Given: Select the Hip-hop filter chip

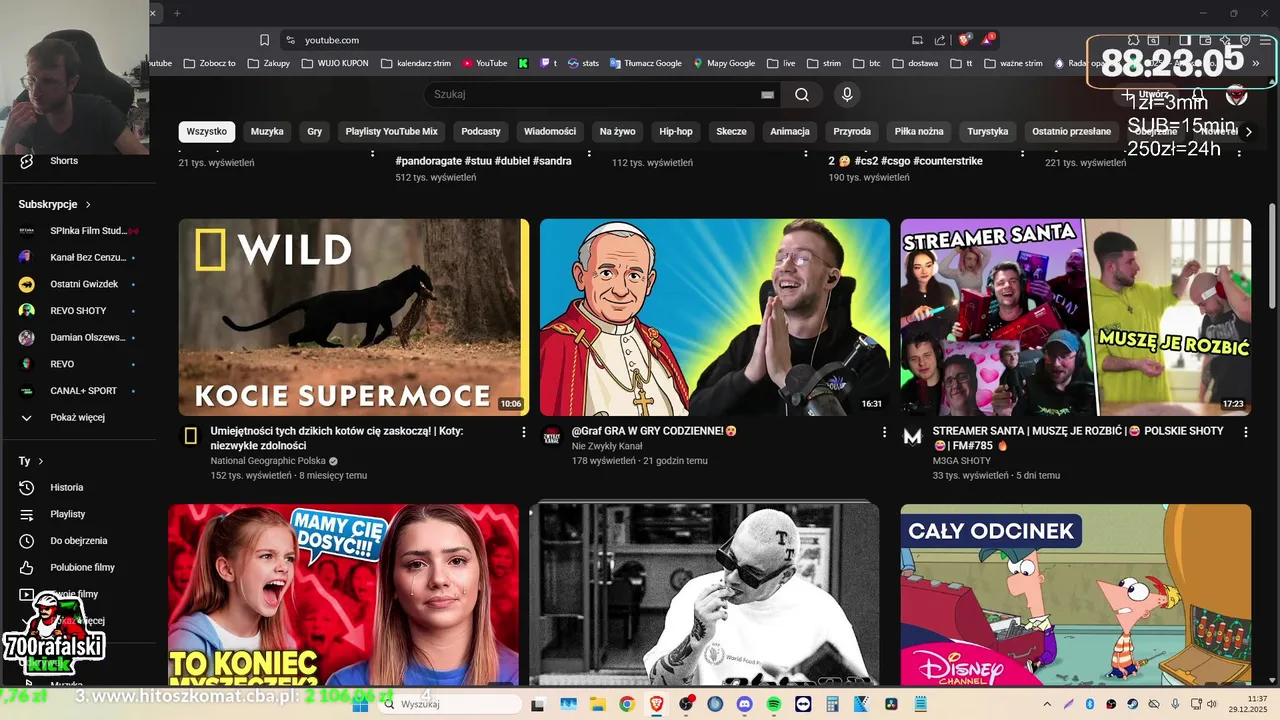Looking at the screenshot, I should pos(676,131).
